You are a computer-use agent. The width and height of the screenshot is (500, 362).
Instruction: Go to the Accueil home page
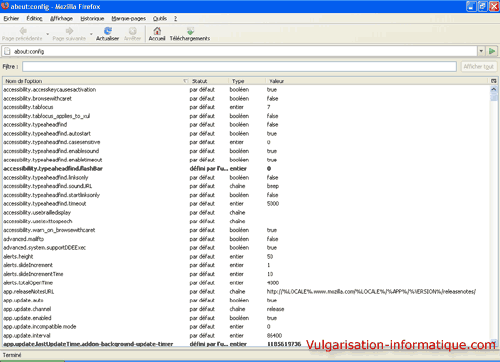pos(157,34)
